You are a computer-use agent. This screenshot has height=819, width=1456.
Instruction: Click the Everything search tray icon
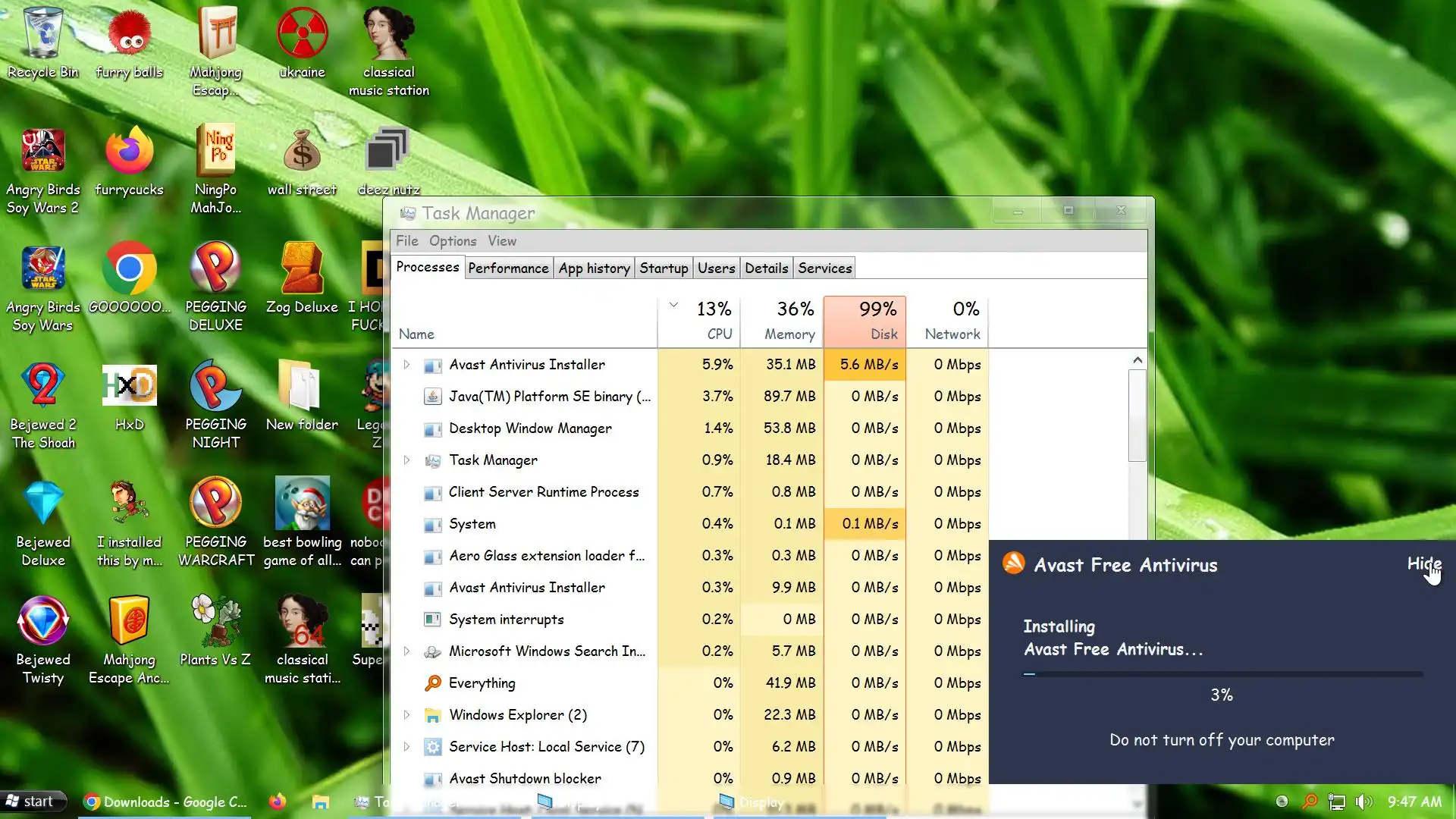(1310, 802)
